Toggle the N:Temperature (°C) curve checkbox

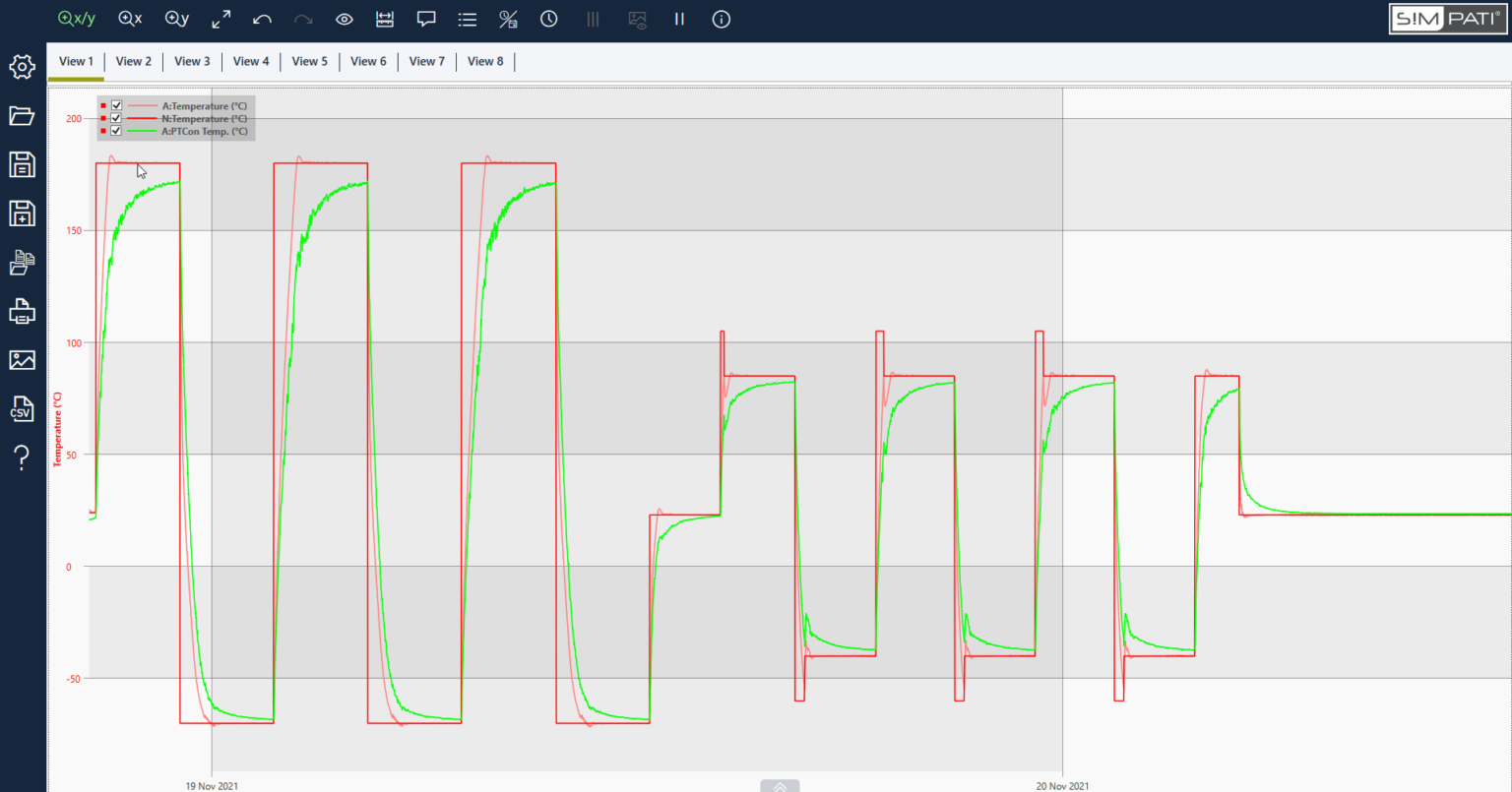tap(116, 118)
